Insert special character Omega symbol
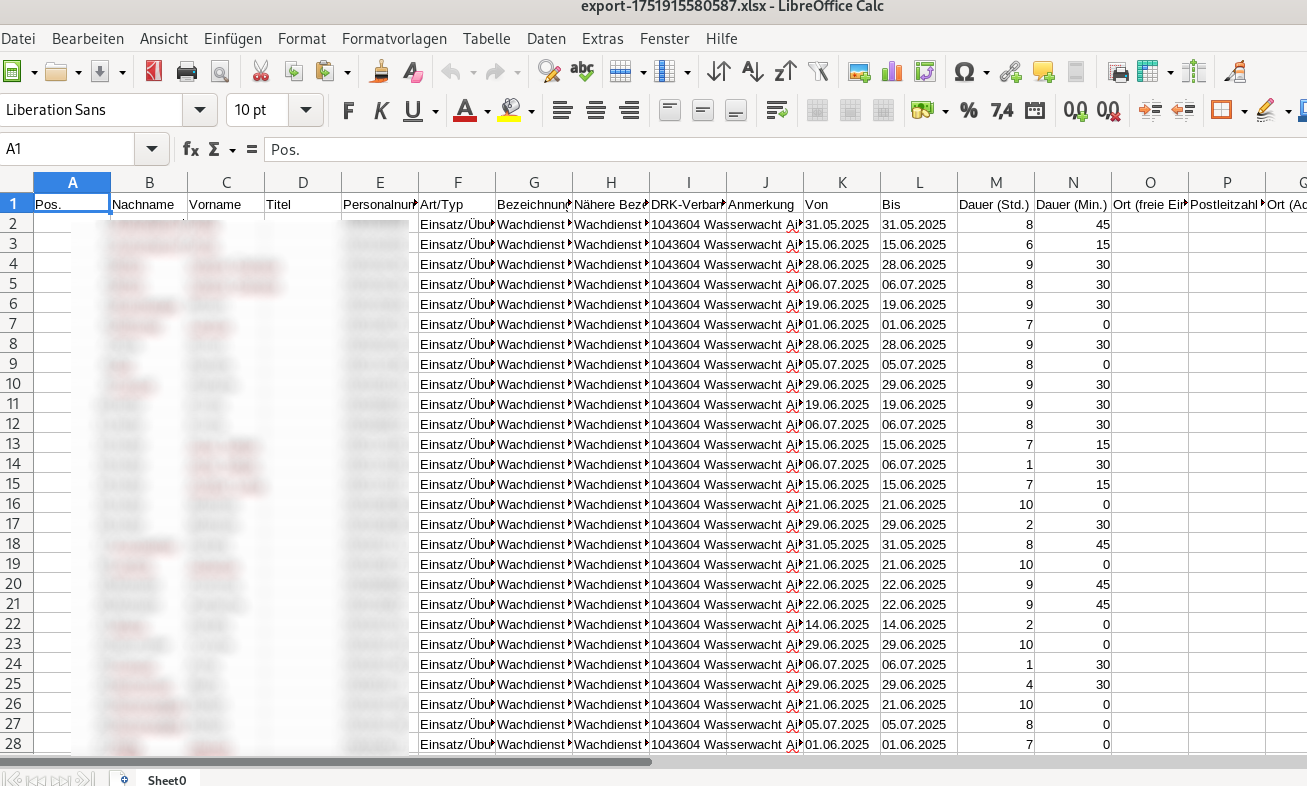Image resolution: width=1307 pixels, height=786 pixels. [964, 72]
